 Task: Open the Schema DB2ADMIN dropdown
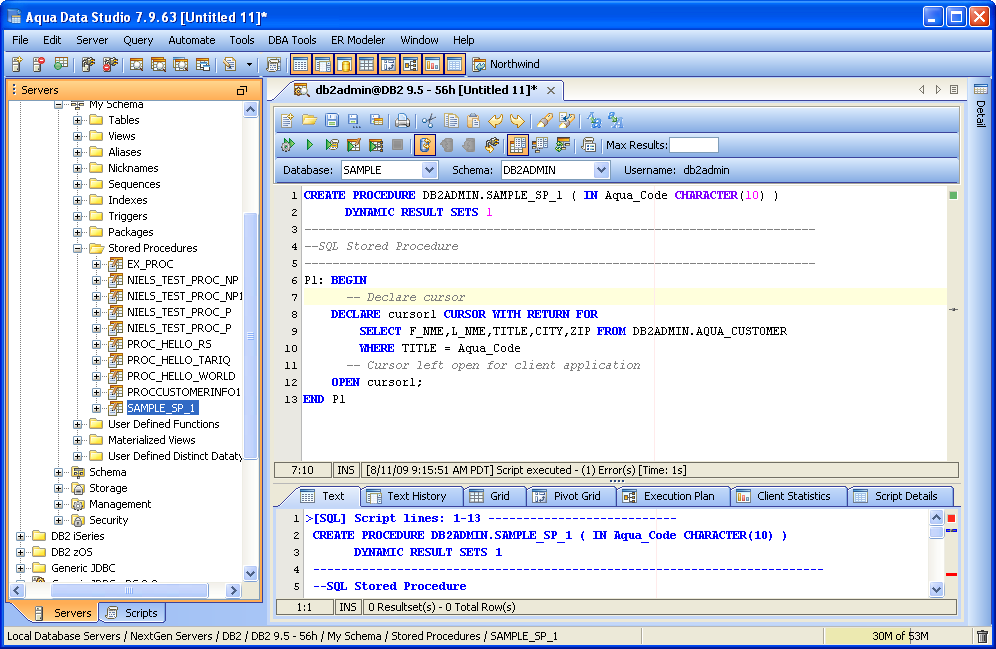click(x=601, y=170)
